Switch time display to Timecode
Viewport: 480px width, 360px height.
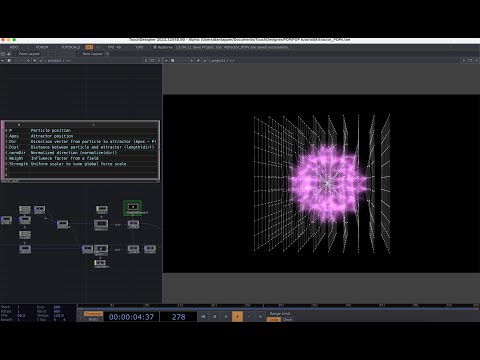93,314
